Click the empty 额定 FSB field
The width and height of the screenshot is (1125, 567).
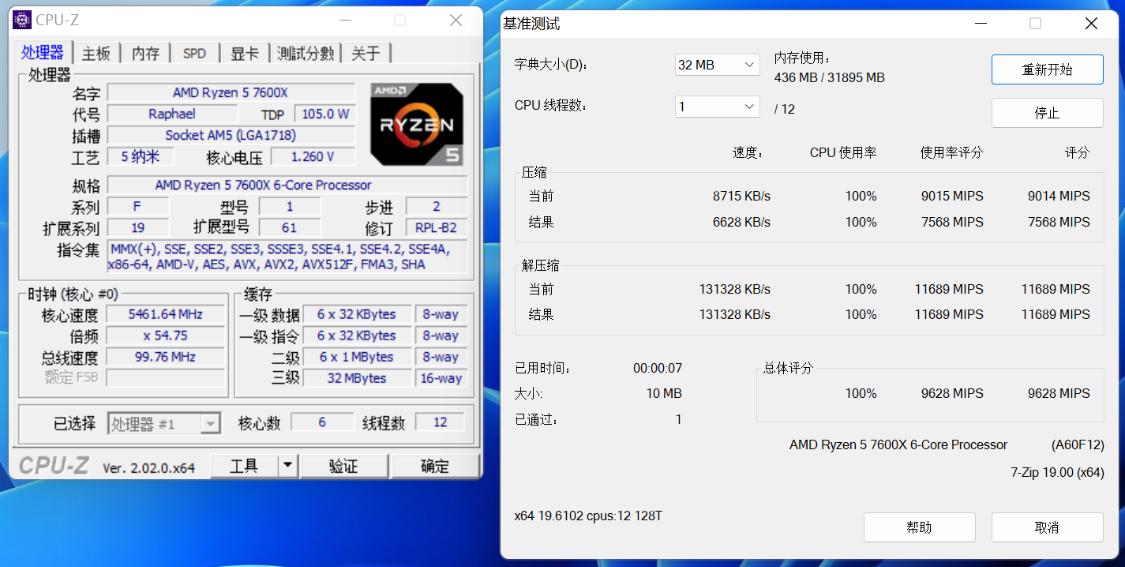tap(166, 378)
